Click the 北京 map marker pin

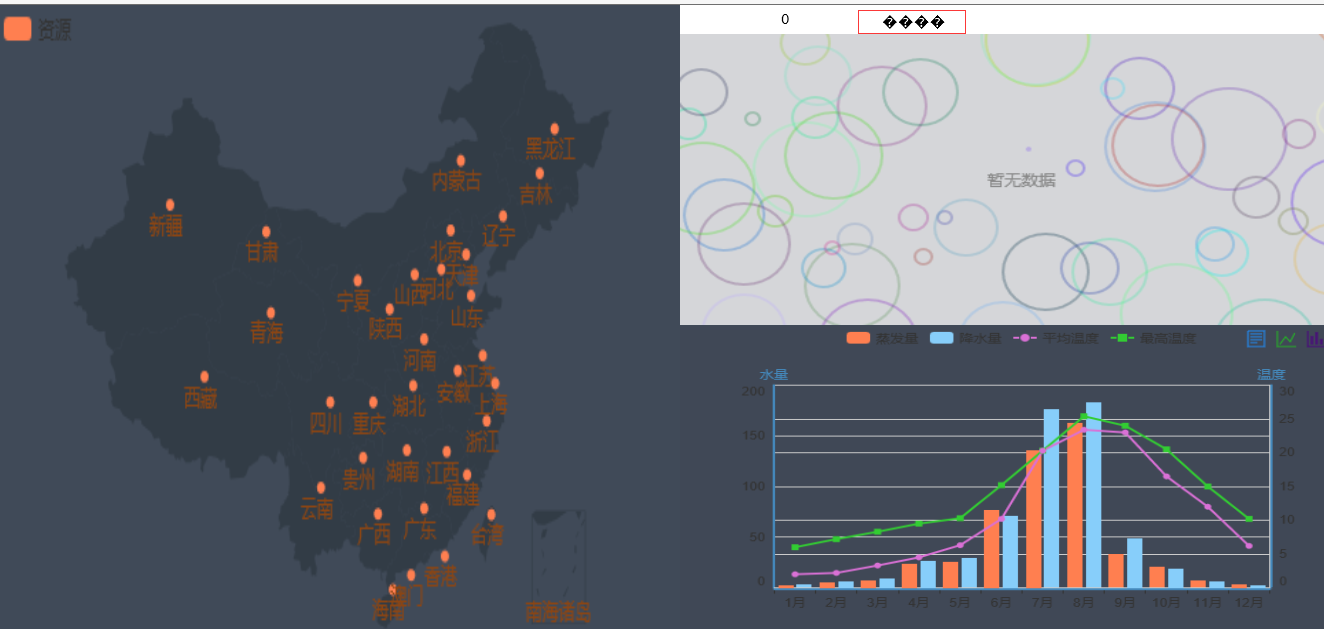(450, 231)
